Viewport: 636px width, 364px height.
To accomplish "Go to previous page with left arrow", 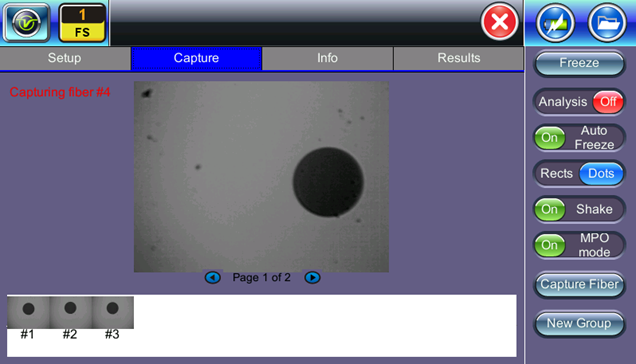I will pos(213,278).
